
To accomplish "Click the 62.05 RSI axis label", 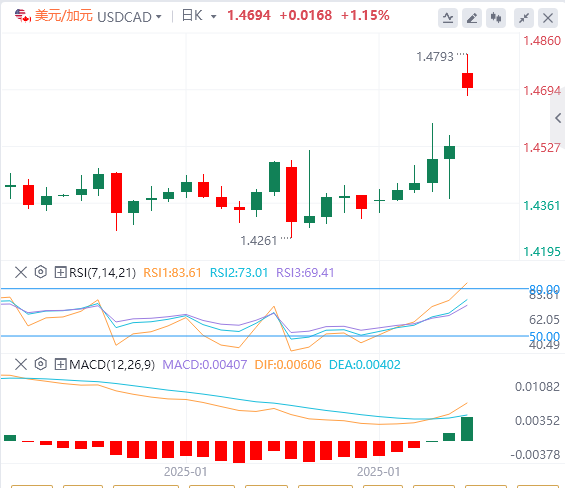I will (544, 320).
